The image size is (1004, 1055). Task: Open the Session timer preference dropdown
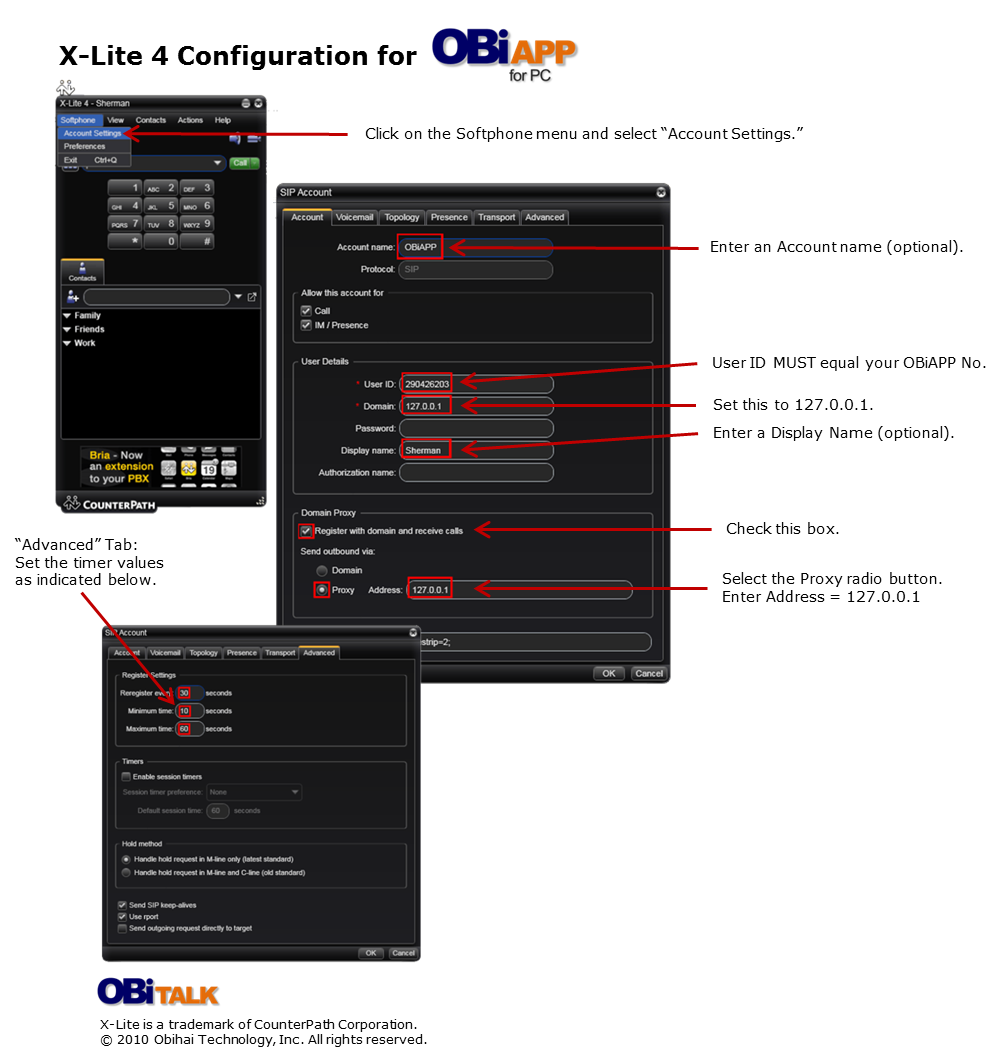[254, 792]
